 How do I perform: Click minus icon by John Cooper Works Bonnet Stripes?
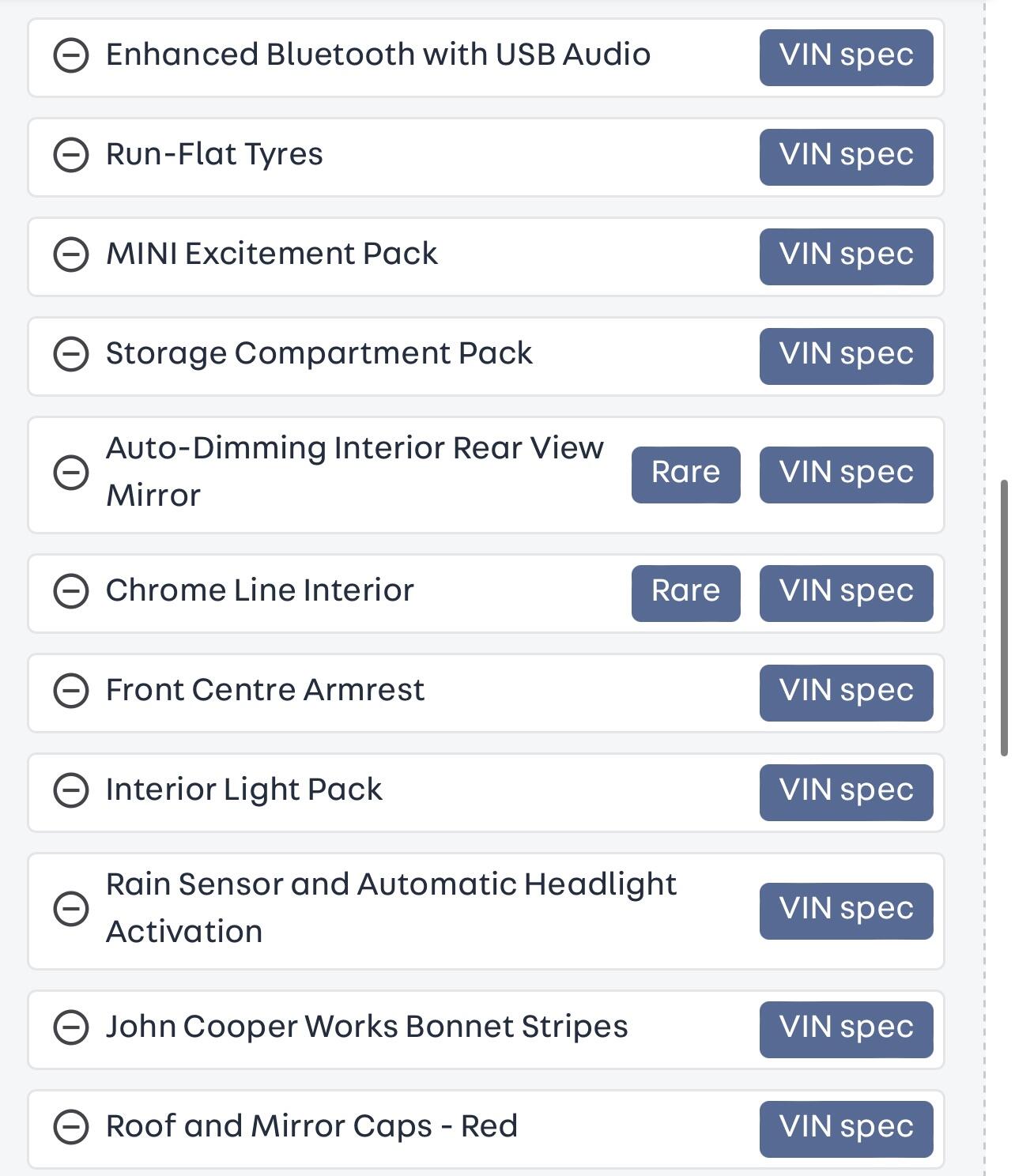[x=70, y=1027]
